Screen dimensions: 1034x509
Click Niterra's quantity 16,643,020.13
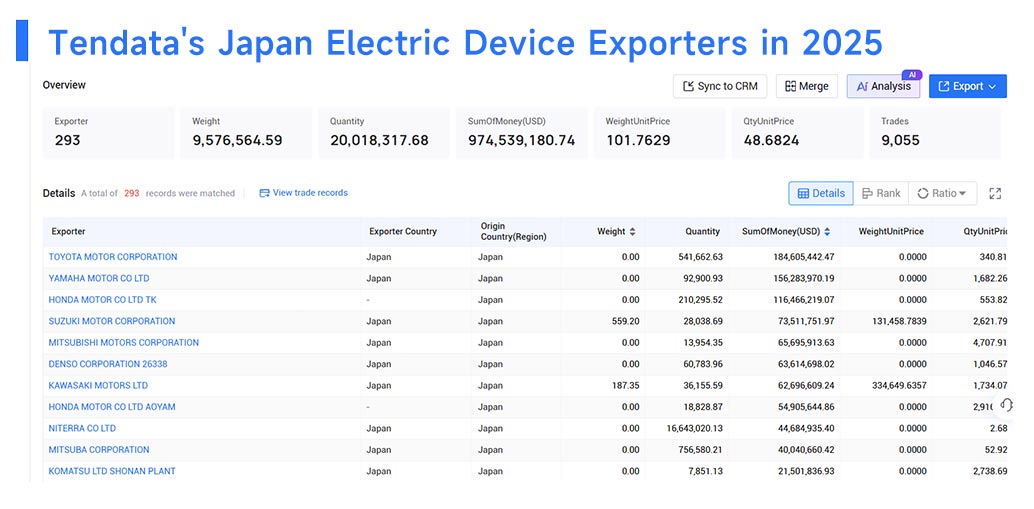click(694, 429)
